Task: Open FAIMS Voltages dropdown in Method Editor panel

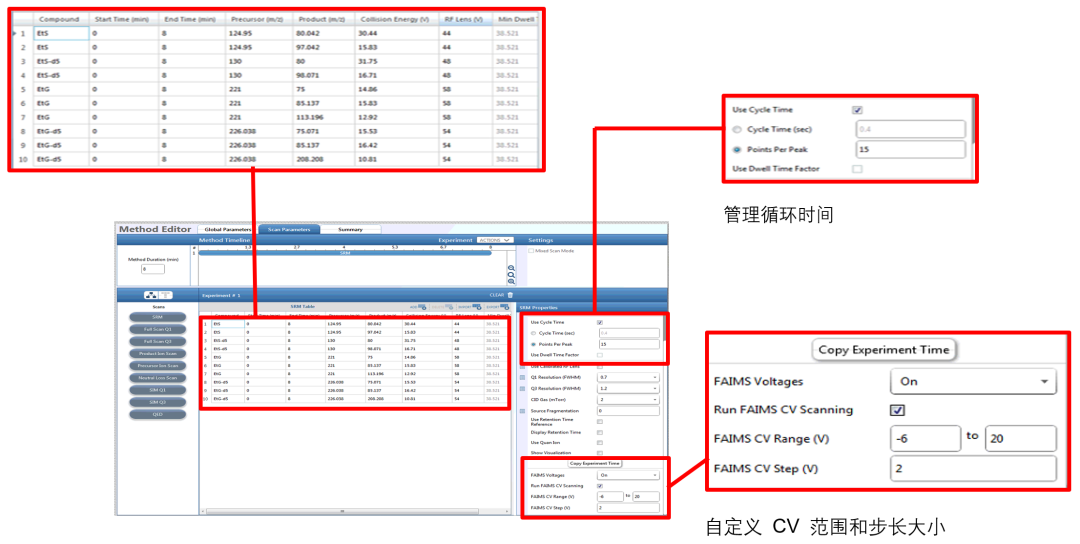Action: 628,475
